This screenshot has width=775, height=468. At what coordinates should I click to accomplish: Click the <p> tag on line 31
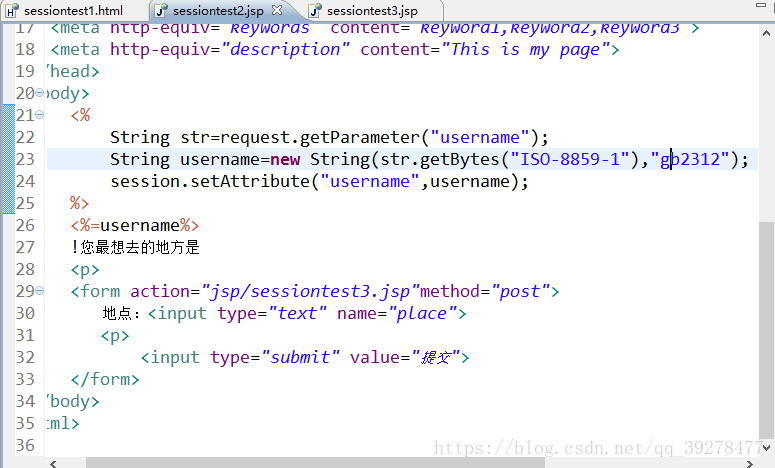coord(115,335)
